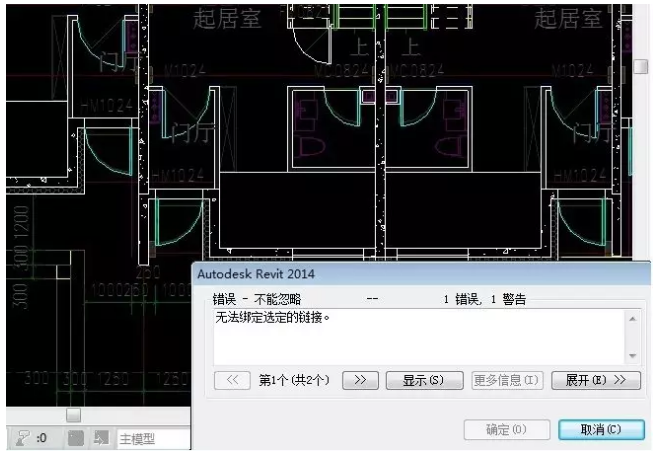Screen dimensions: 659x458
Task: Go to next error with >> button
Action: pyautogui.click(x=361, y=380)
